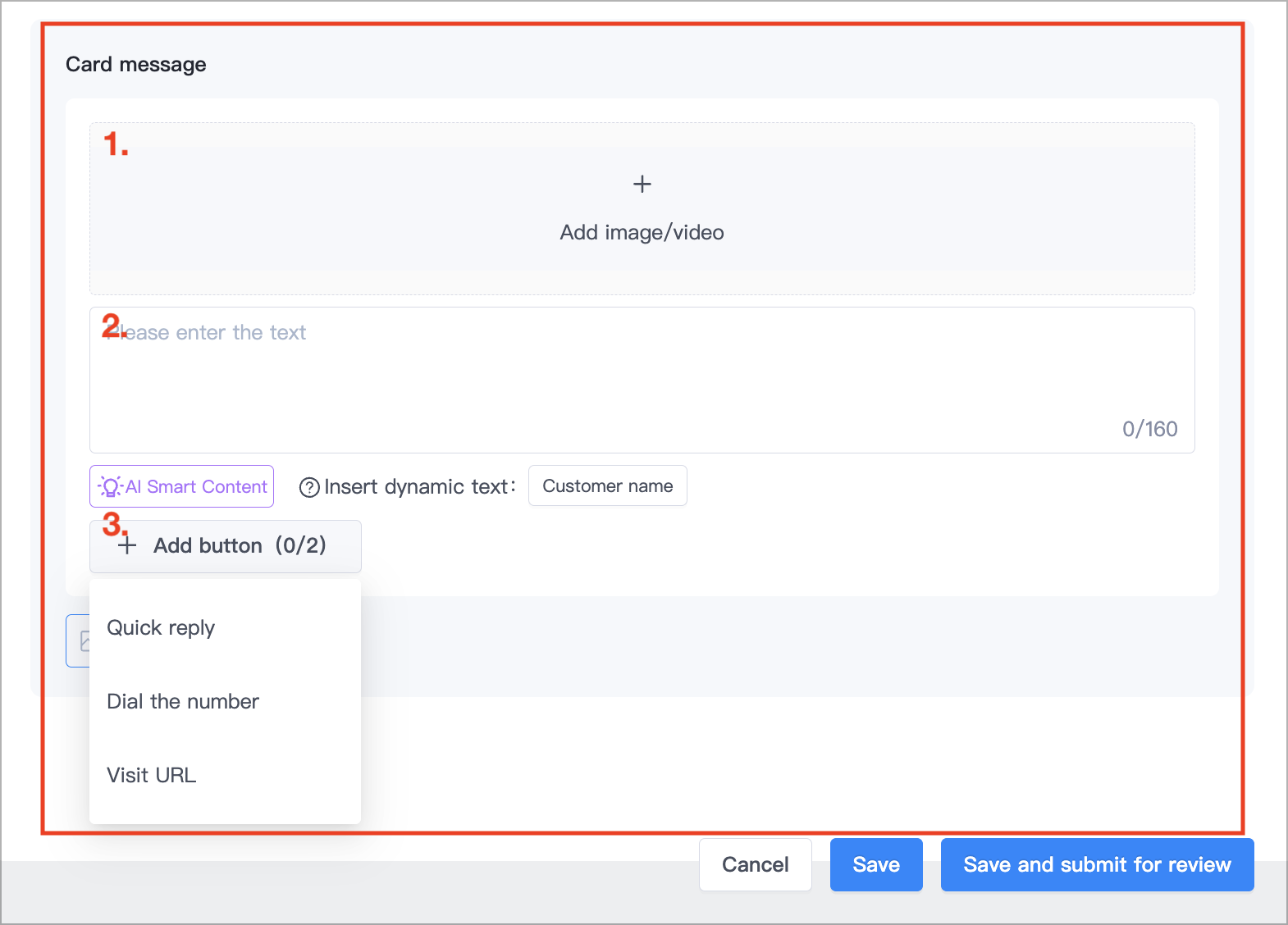1288x925 pixels.
Task: Click the Add image/video label
Action: [642, 233]
